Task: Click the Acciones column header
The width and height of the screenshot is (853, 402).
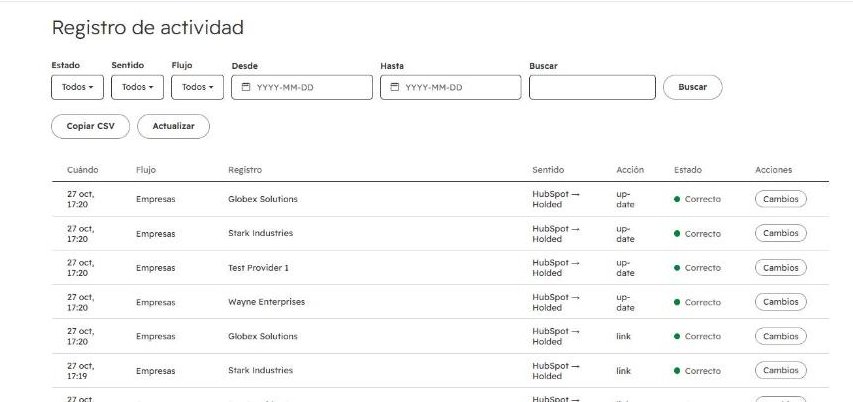Action: [x=774, y=170]
